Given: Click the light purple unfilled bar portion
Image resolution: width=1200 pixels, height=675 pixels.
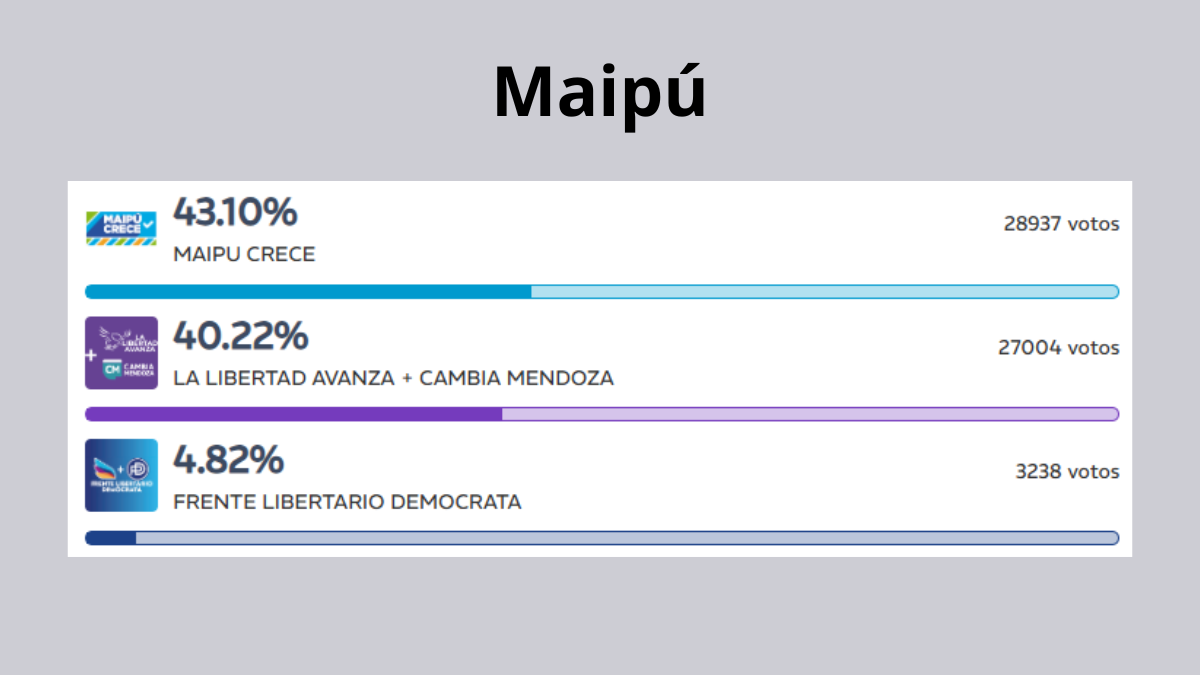Looking at the screenshot, I should [x=809, y=414].
